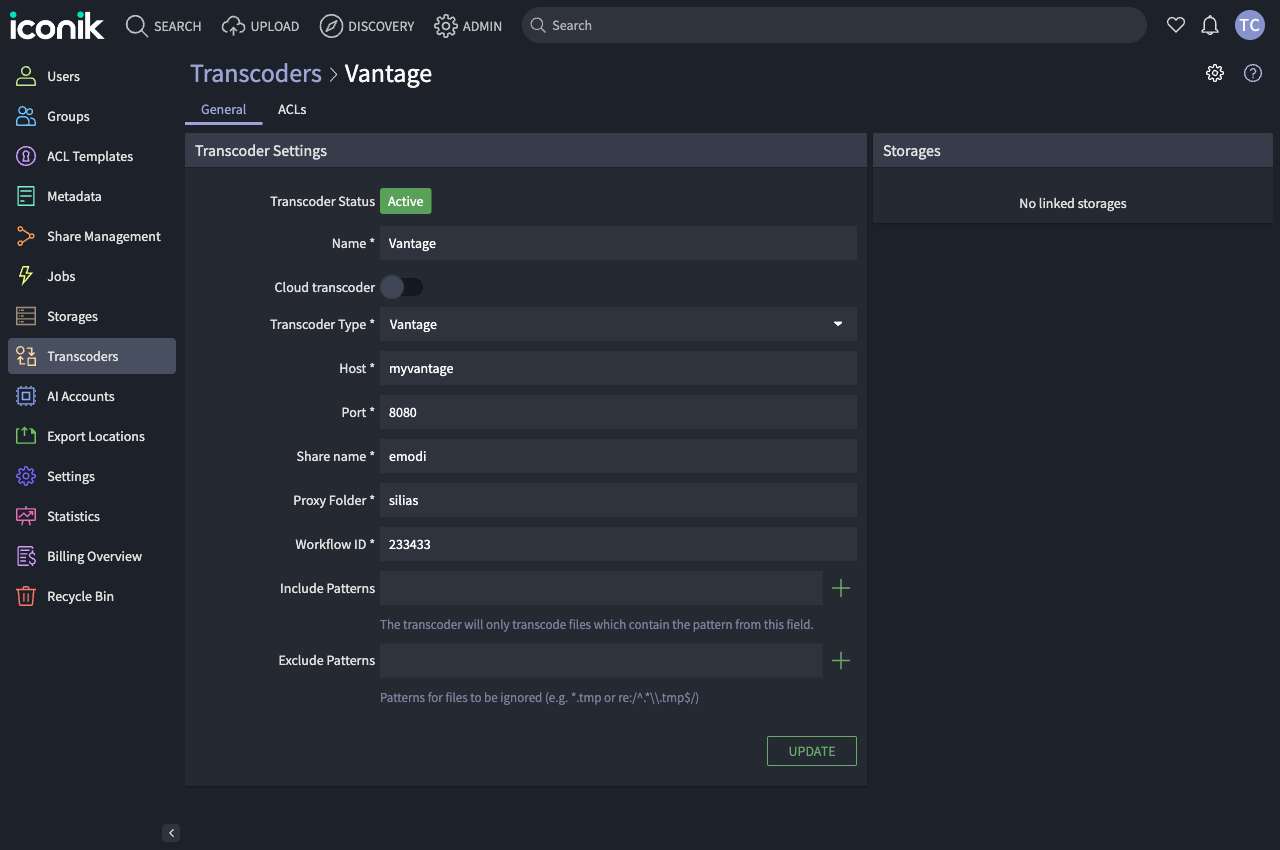This screenshot has width=1280, height=850.
Task: Click inside the Workflow ID field
Action: (x=617, y=544)
